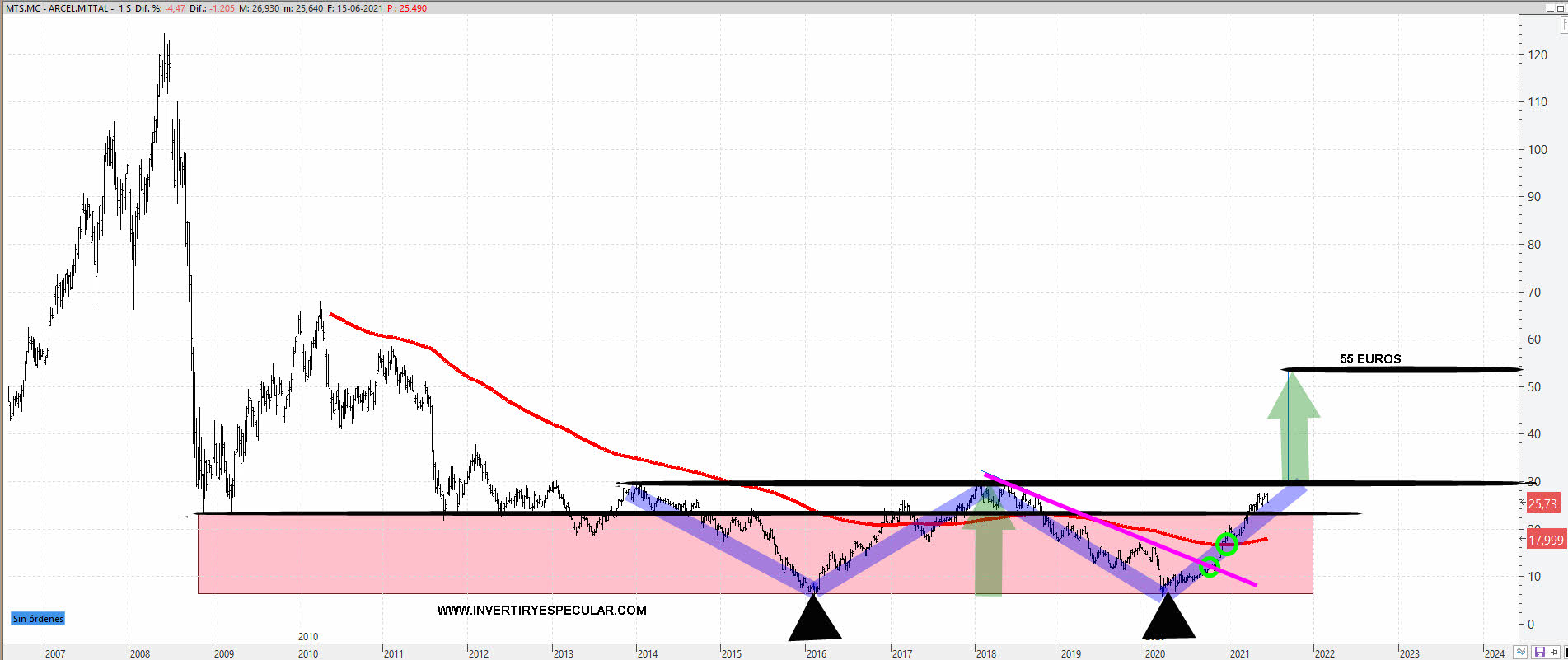
Task: Select the '55 EUROS' target label
Action: coord(1369,359)
